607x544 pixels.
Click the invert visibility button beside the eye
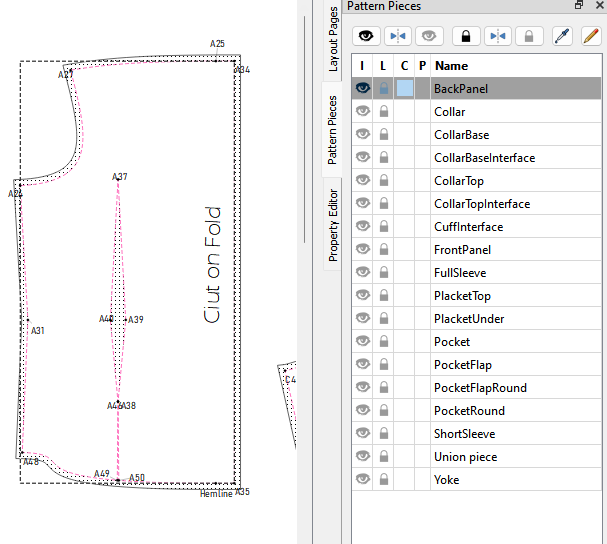tap(398, 35)
